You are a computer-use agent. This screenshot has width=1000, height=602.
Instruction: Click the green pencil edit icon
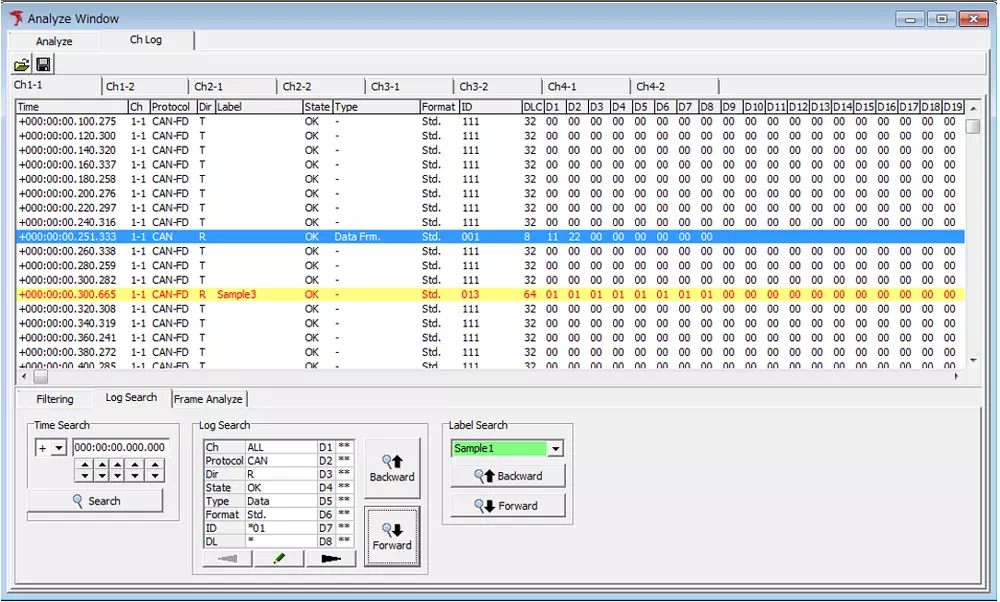279,559
